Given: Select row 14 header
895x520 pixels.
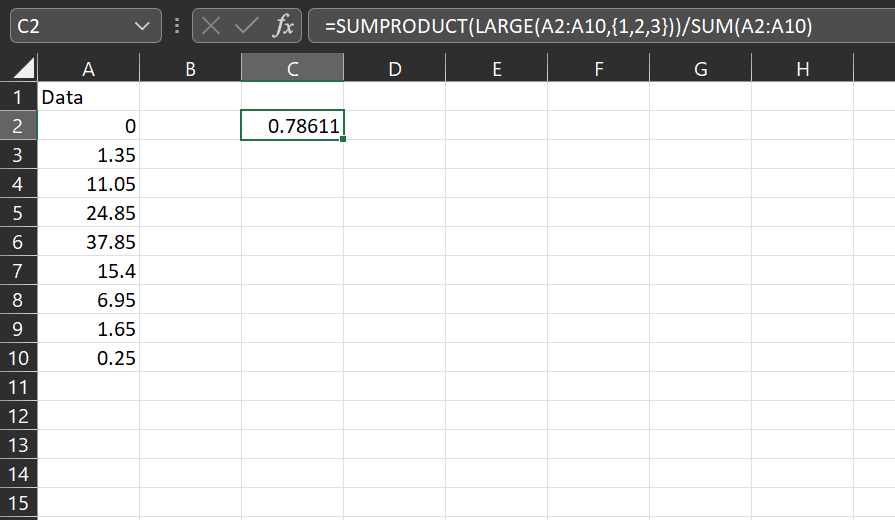Looking at the screenshot, I should click(18, 474).
